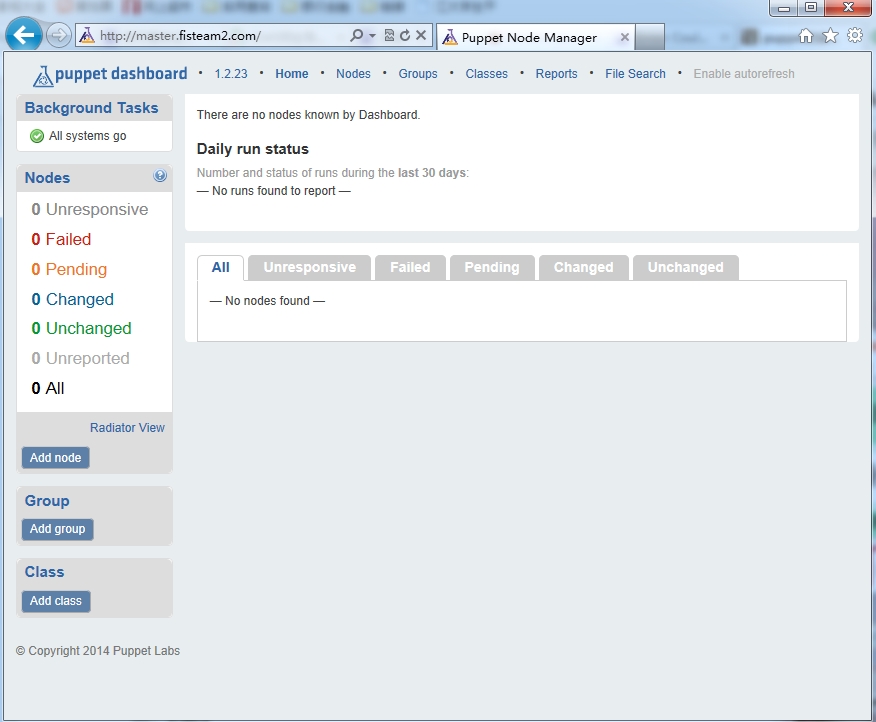Enable autorefresh in the navigation bar
This screenshot has height=722, width=876.
[x=743, y=74]
